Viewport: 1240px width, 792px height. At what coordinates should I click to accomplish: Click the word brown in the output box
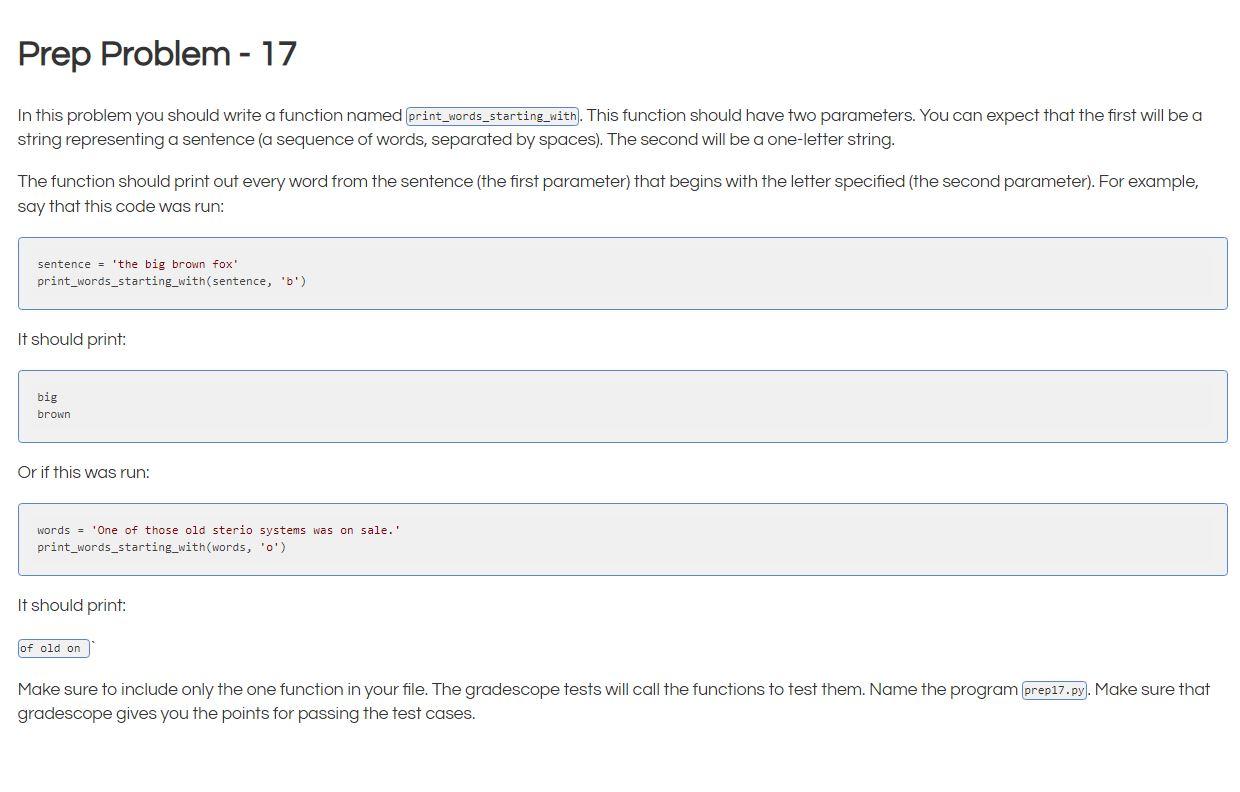(54, 413)
